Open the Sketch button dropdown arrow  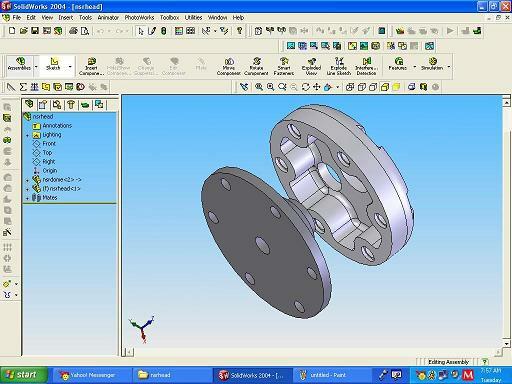click(70, 67)
